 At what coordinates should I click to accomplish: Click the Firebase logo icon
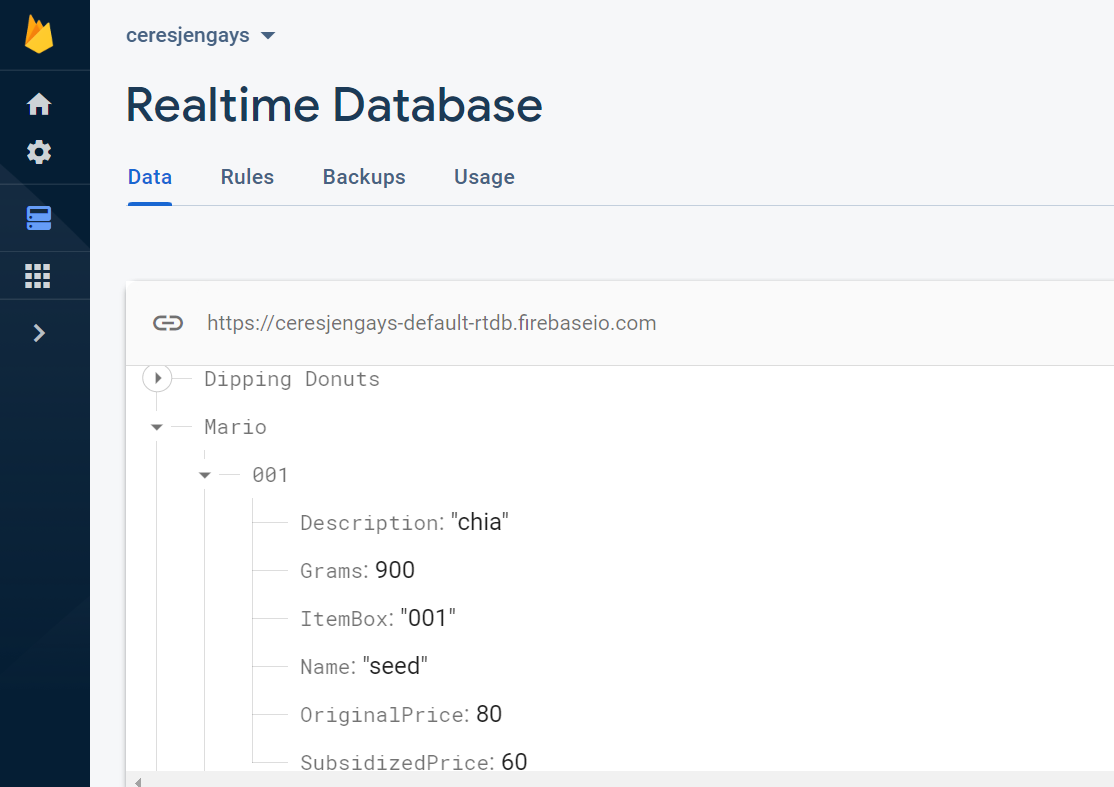click(x=39, y=34)
